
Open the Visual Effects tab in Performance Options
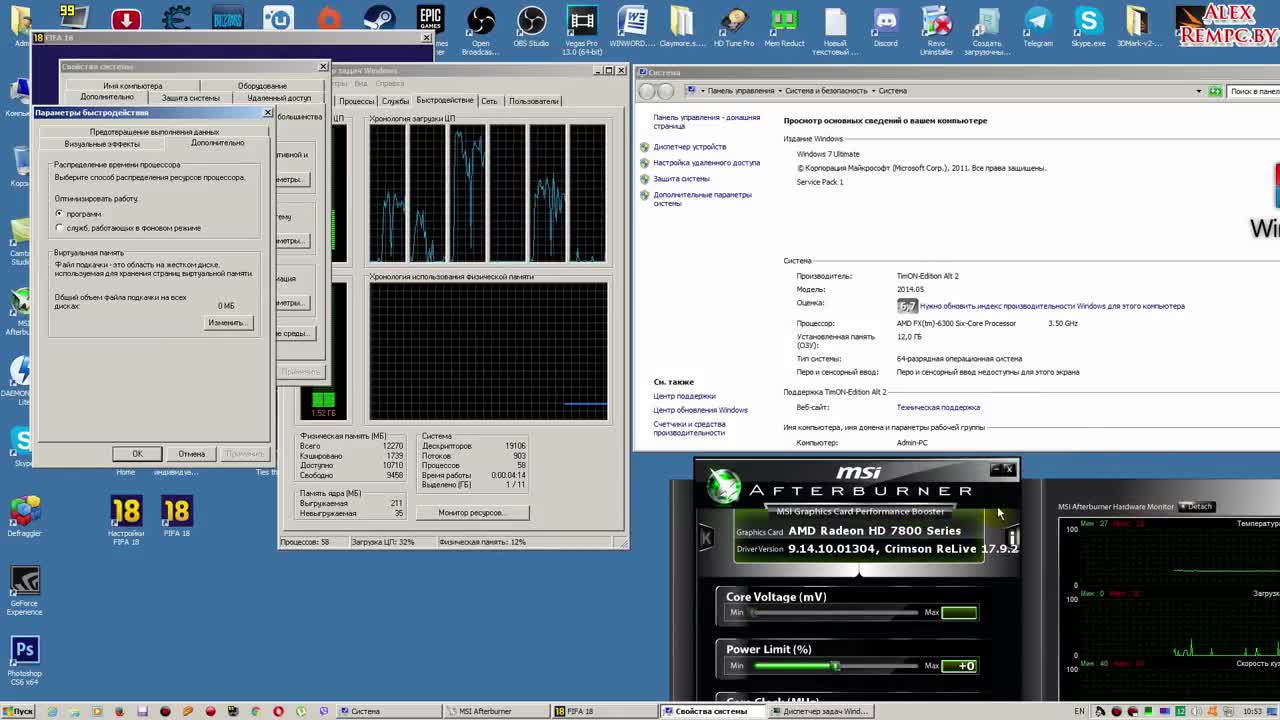click(x=102, y=144)
